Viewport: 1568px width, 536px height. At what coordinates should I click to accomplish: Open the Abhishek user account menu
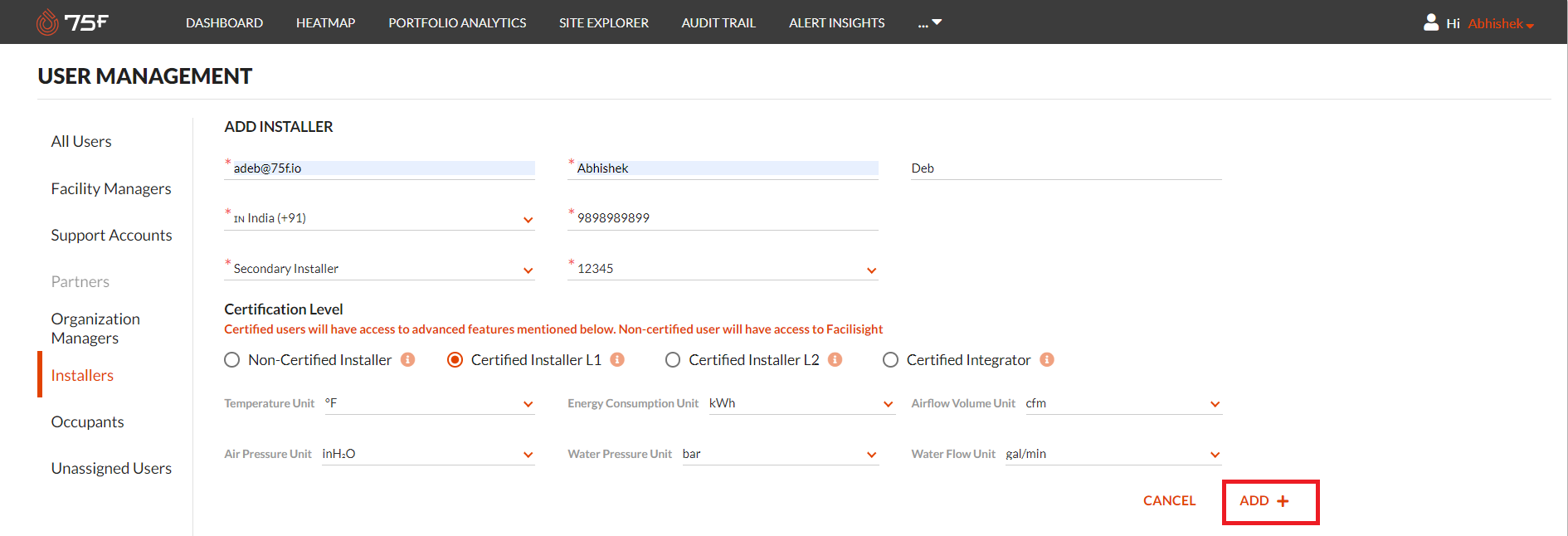[x=1501, y=23]
